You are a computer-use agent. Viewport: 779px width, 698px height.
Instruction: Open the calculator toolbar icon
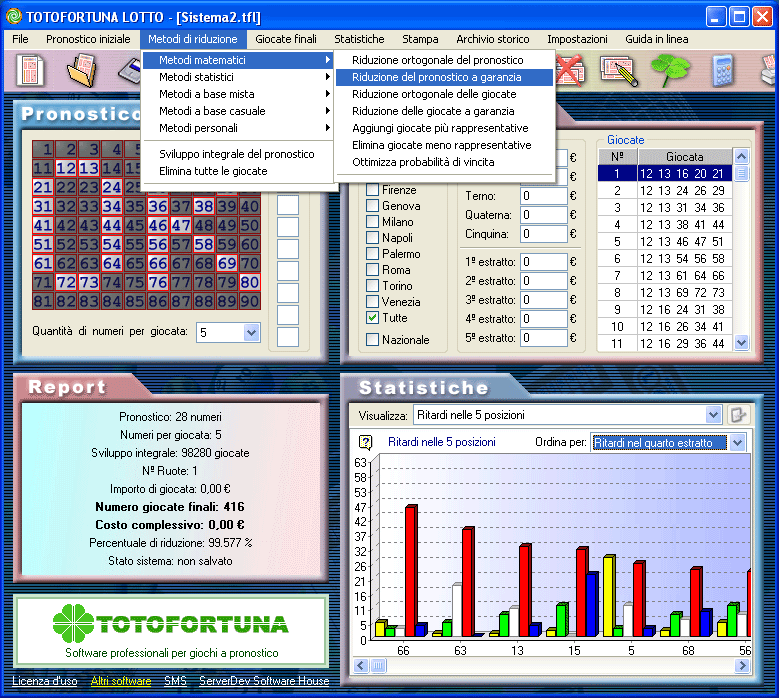724,72
